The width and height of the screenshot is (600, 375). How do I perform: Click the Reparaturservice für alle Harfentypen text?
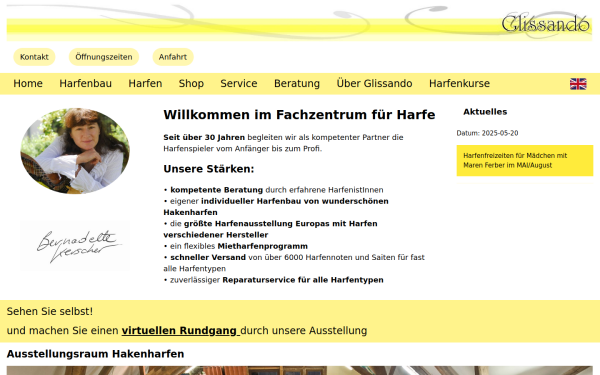click(x=303, y=280)
